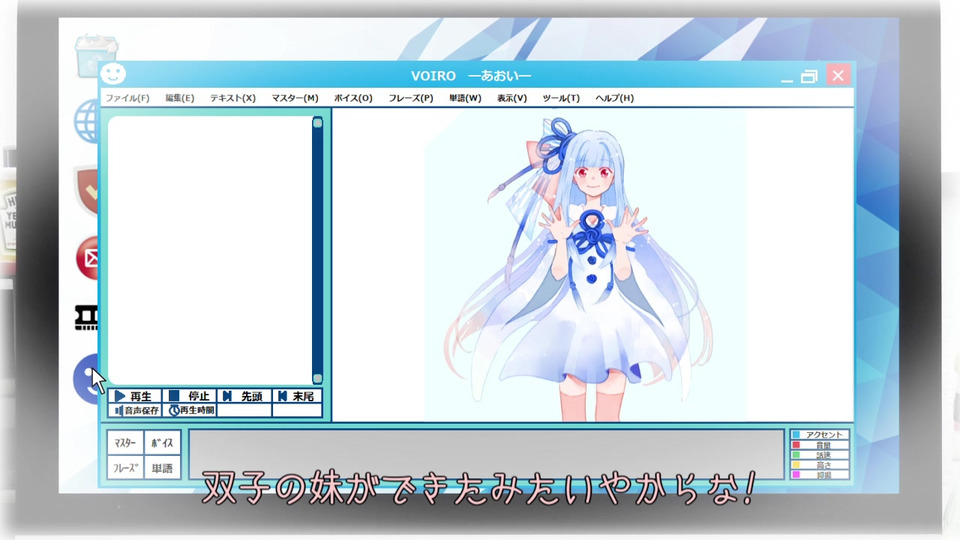Restore down the VOIRO window

pyautogui.click(x=809, y=77)
